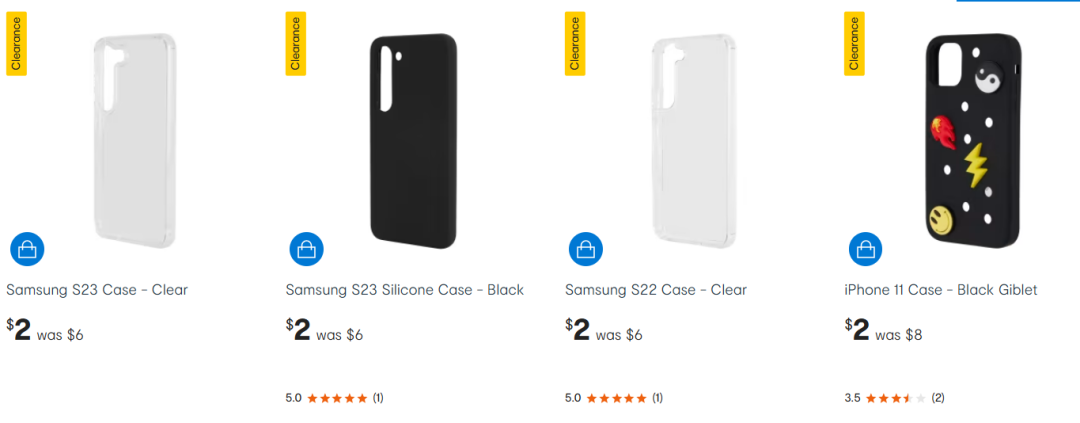Viewport: 1080px width, 423px height.
Task: Click Clearance badge on S23 Silicone Black case
Action: point(295,44)
